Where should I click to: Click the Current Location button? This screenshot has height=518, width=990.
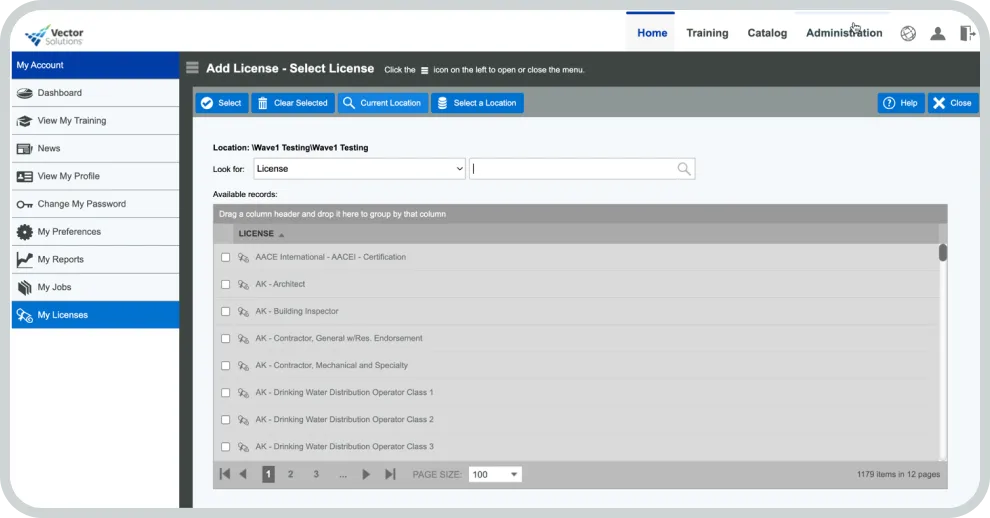pos(382,103)
